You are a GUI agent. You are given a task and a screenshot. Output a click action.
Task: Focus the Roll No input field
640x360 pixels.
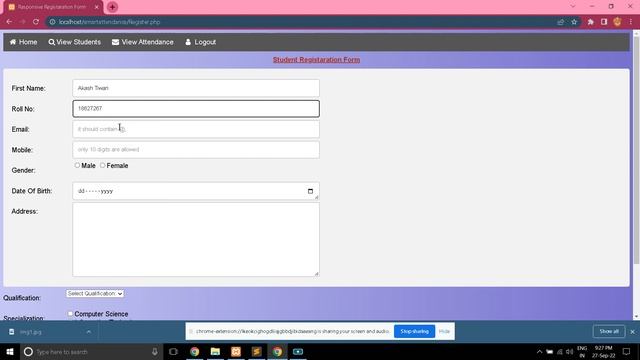(x=196, y=109)
